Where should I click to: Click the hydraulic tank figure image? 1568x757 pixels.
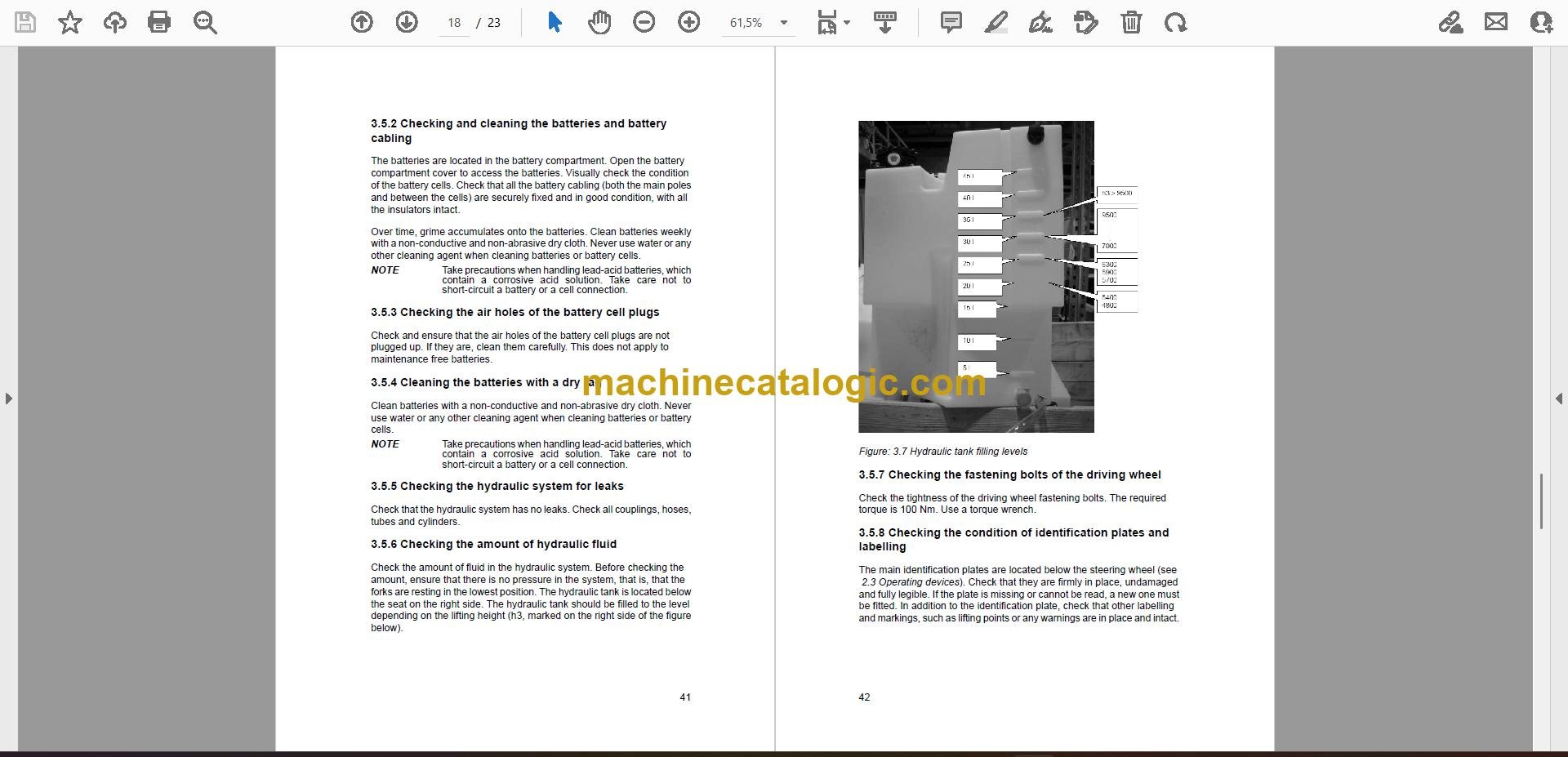click(976, 277)
